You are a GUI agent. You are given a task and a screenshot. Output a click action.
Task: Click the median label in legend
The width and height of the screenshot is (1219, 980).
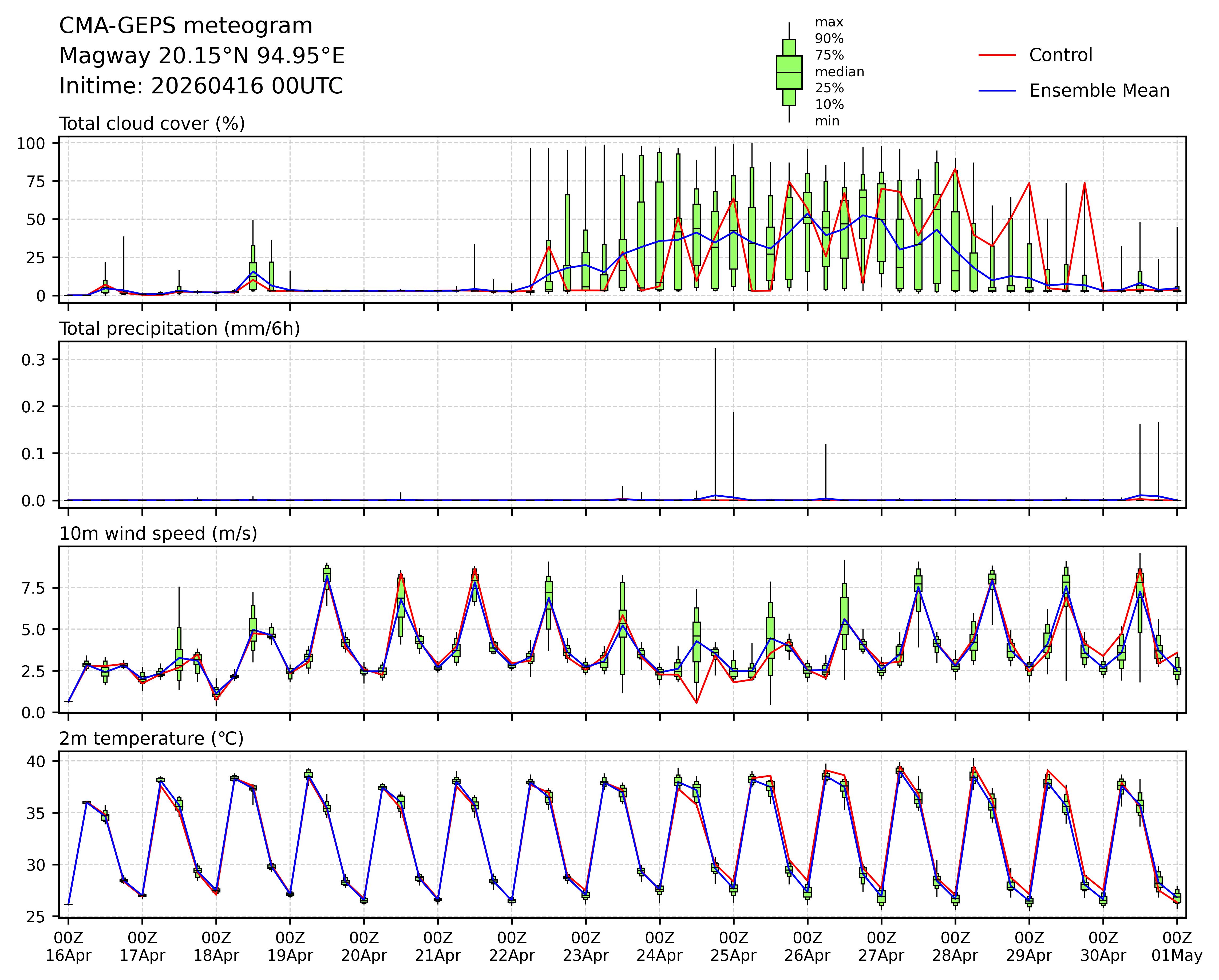pyautogui.click(x=839, y=72)
